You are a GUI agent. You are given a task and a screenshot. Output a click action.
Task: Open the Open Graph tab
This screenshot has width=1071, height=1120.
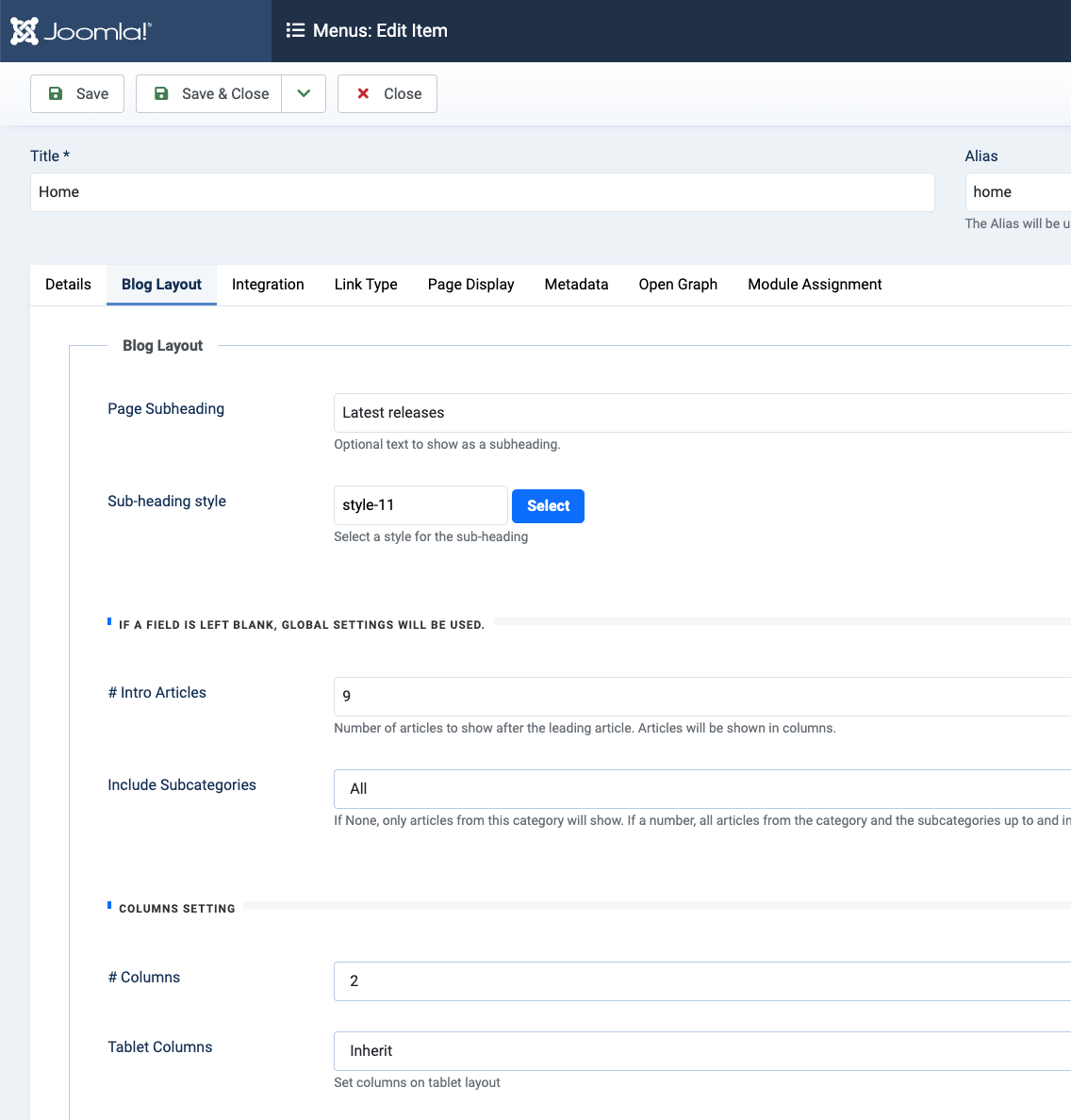678,285
